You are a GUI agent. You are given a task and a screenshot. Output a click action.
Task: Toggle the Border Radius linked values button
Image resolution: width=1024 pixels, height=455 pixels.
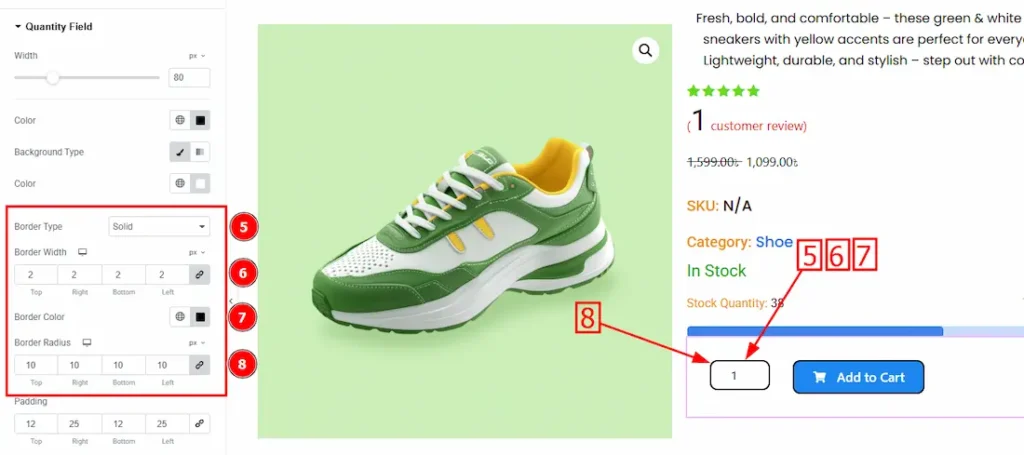click(199, 365)
